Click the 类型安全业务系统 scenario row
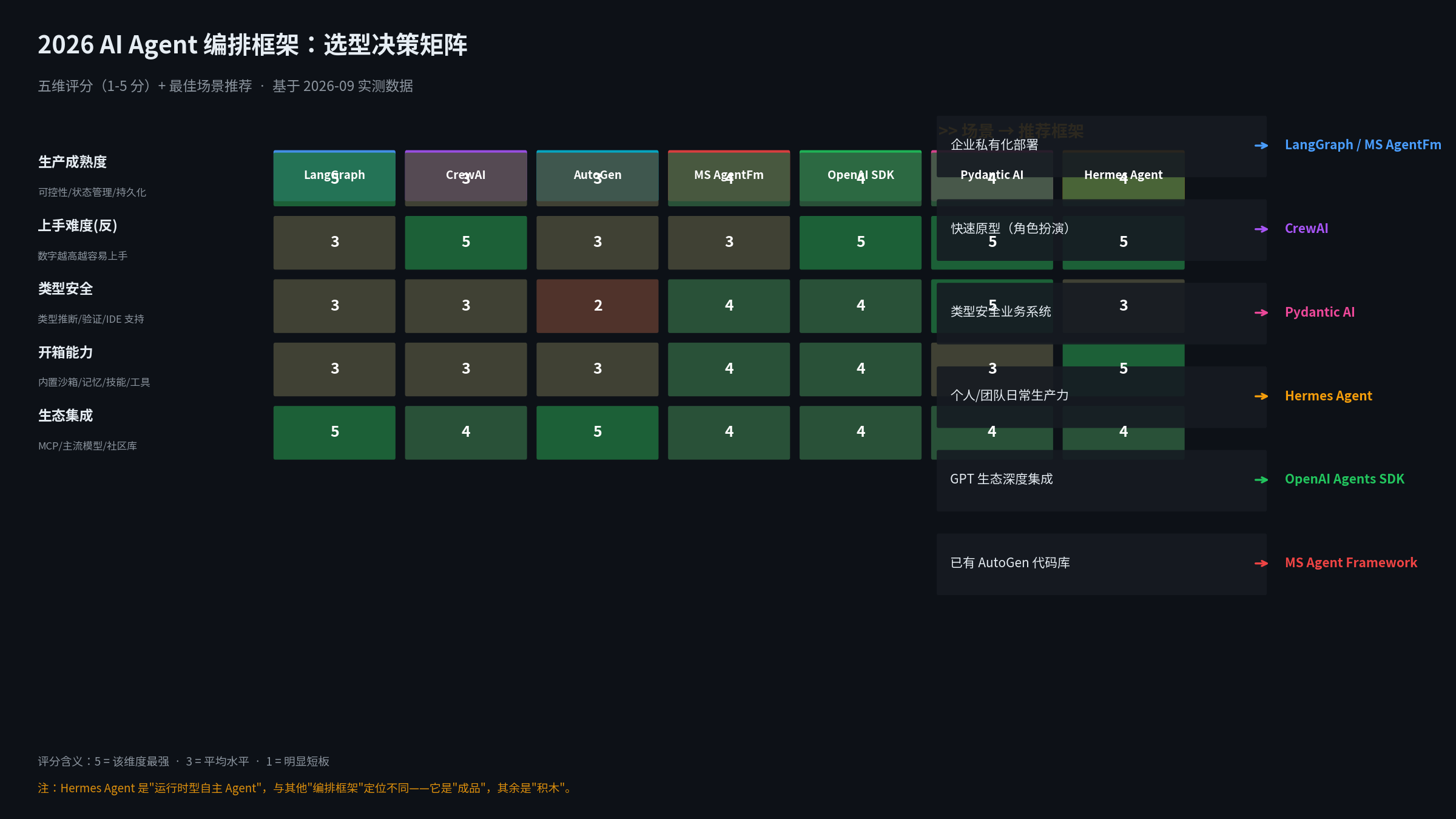This screenshot has height=819, width=1456. (1102, 314)
